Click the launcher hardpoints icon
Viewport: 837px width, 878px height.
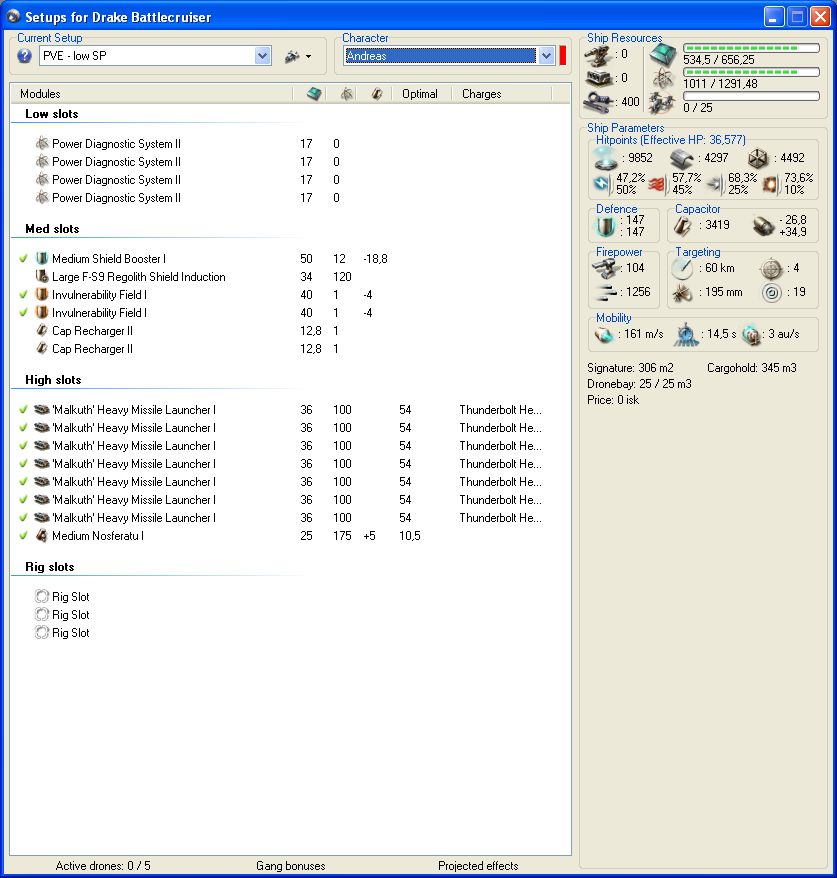[x=598, y=78]
